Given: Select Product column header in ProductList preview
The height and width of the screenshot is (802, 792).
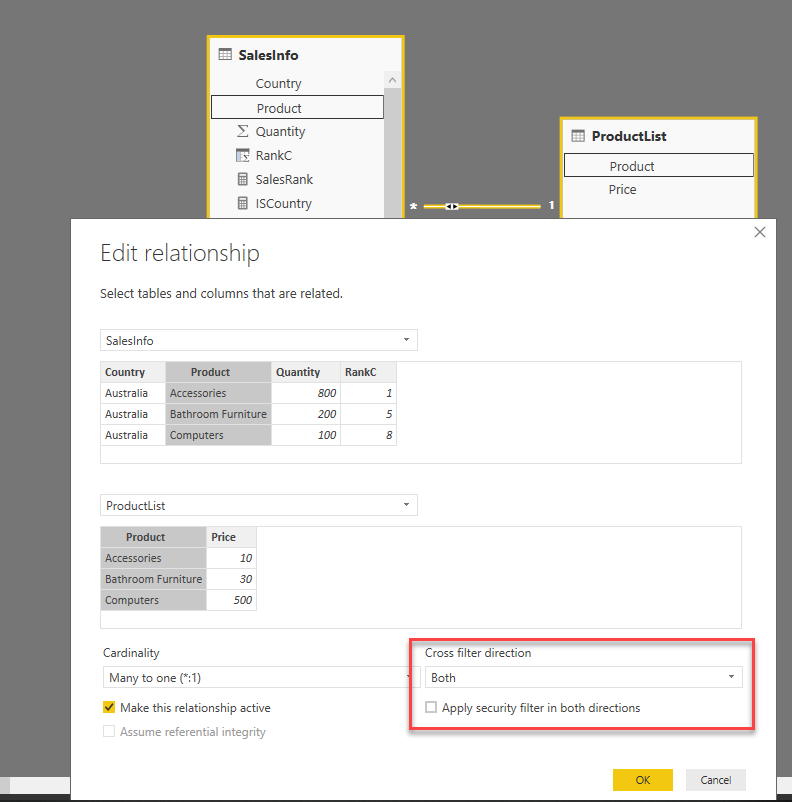Looking at the screenshot, I should [153, 537].
